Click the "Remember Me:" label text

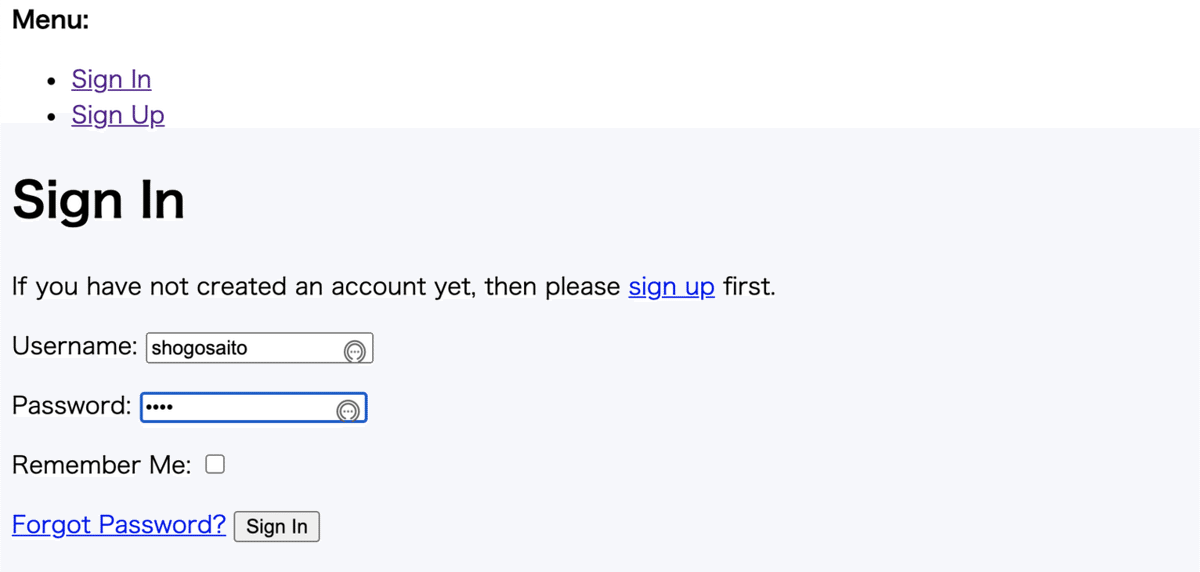pos(101,465)
